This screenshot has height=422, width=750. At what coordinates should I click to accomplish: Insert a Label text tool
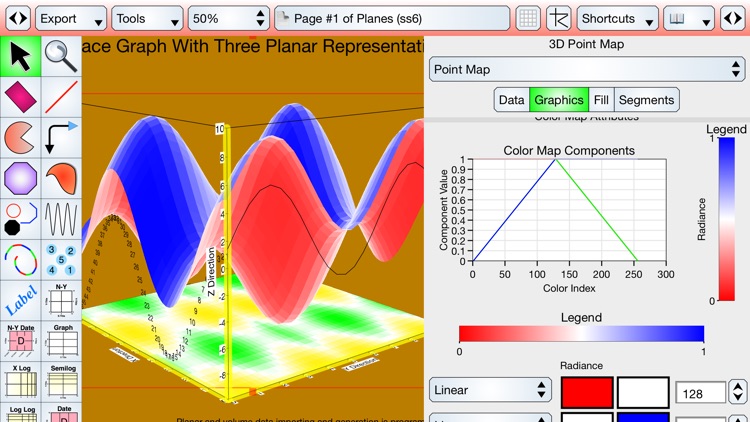click(20, 300)
